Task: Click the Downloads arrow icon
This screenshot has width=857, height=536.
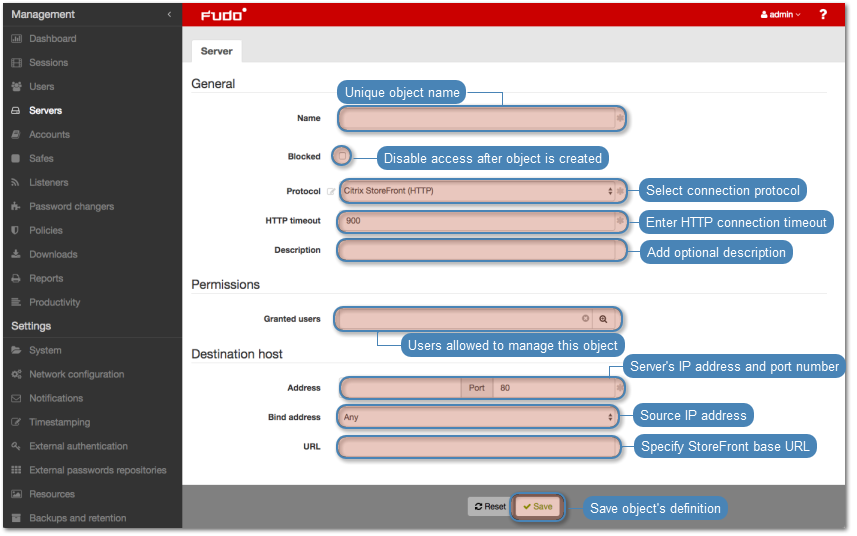Action: [16, 254]
